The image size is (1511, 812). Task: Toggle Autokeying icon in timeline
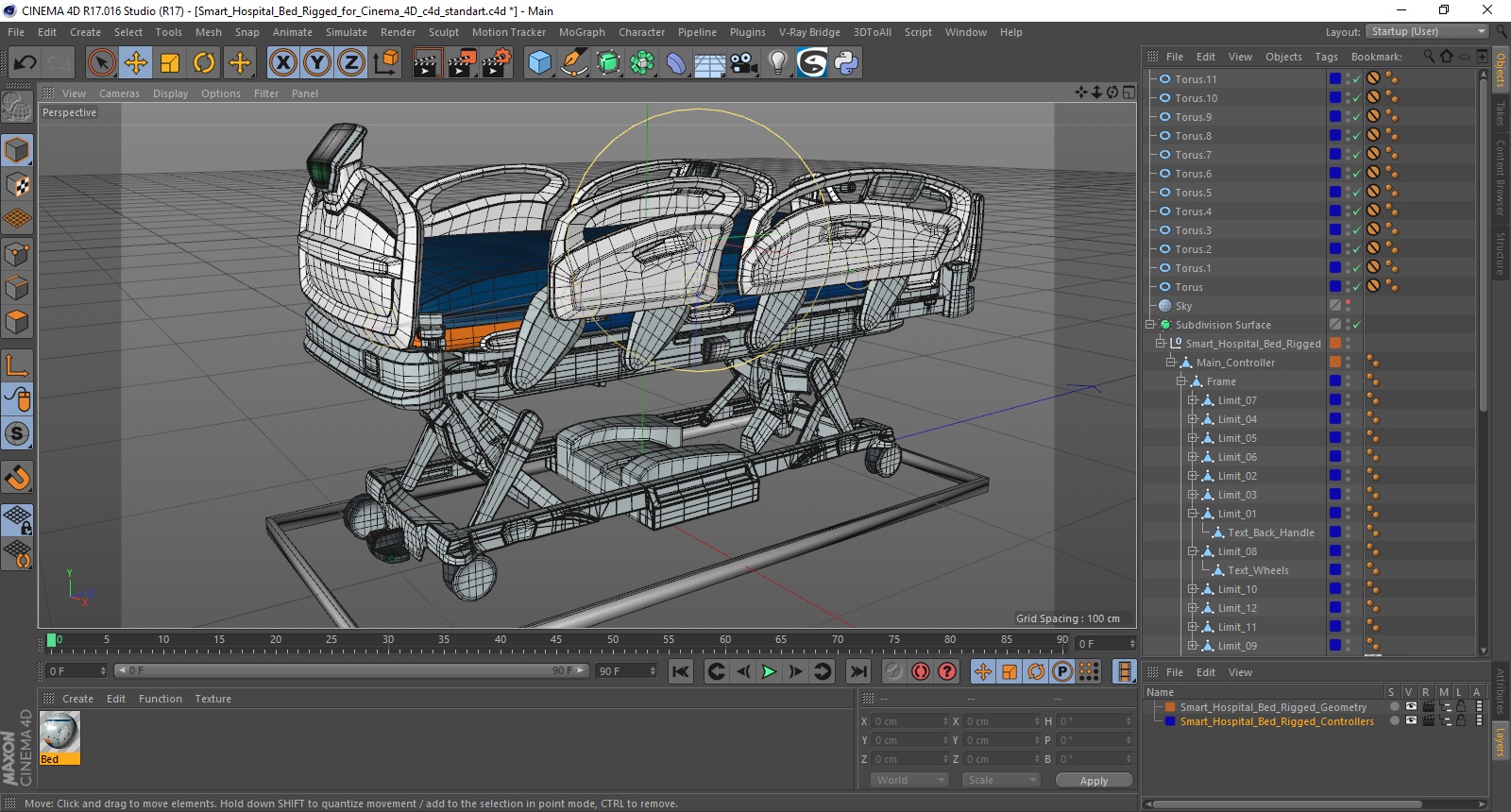click(x=920, y=671)
